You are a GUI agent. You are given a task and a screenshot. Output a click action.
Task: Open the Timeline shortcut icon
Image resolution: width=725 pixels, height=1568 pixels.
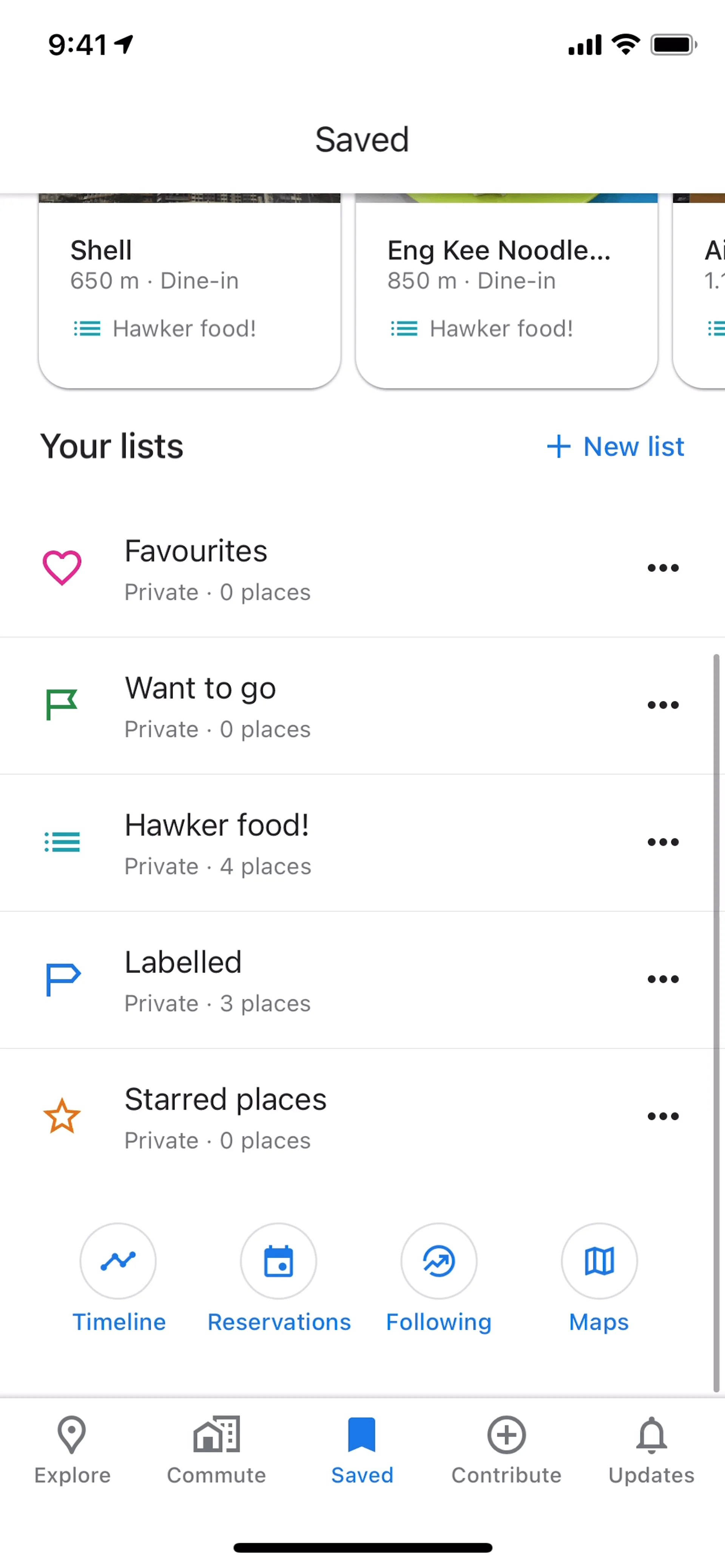coord(118,1261)
